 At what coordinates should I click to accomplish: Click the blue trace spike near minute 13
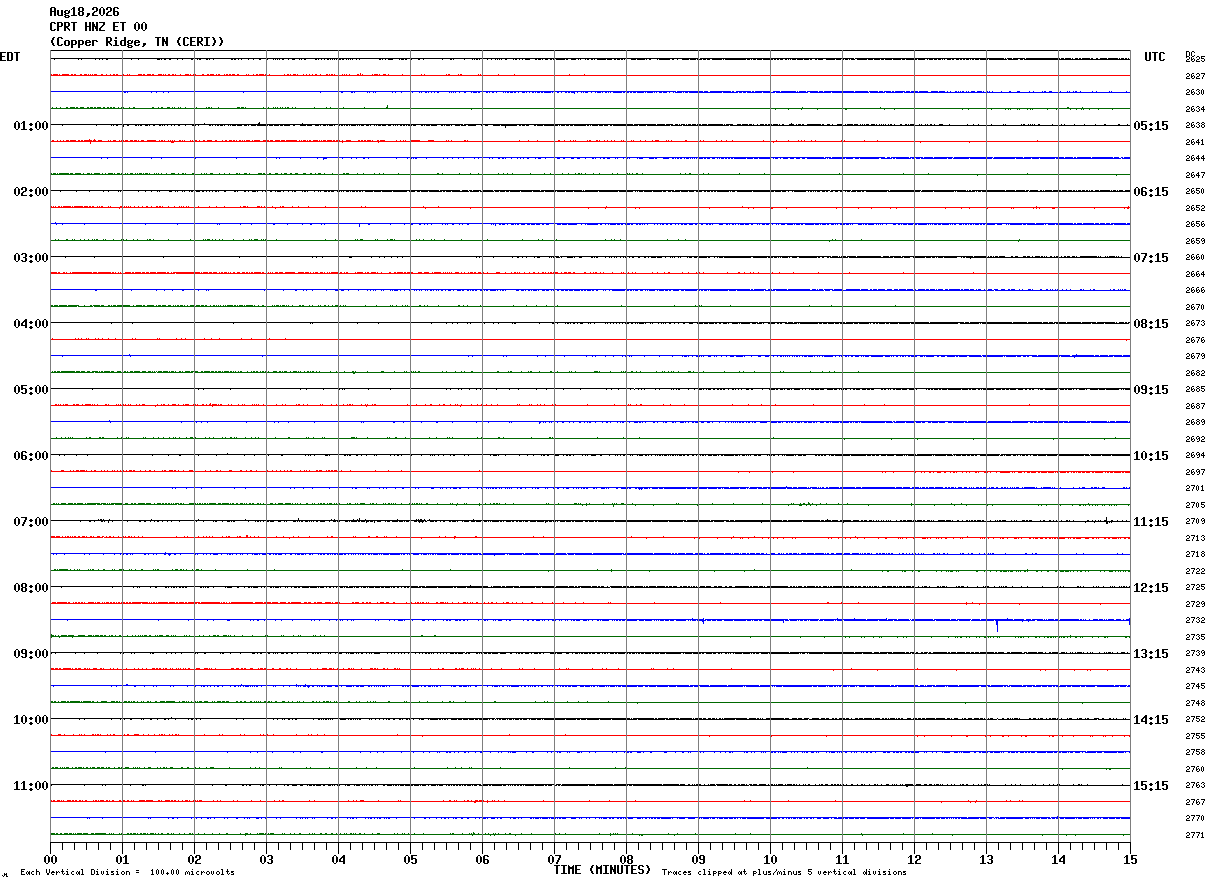pos(997,626)
